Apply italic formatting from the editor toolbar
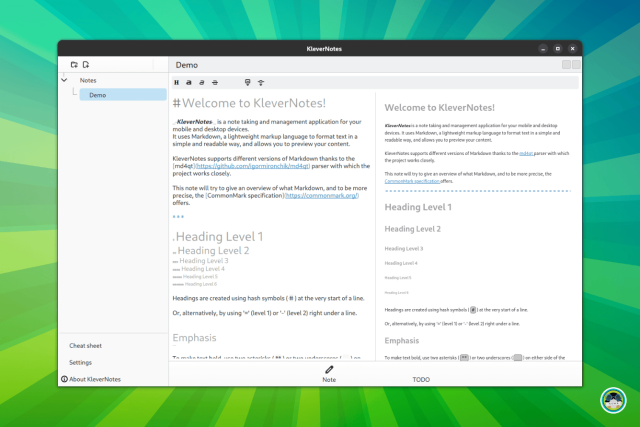The height and width of the screenshot is (427, 640). click(202, 82)
